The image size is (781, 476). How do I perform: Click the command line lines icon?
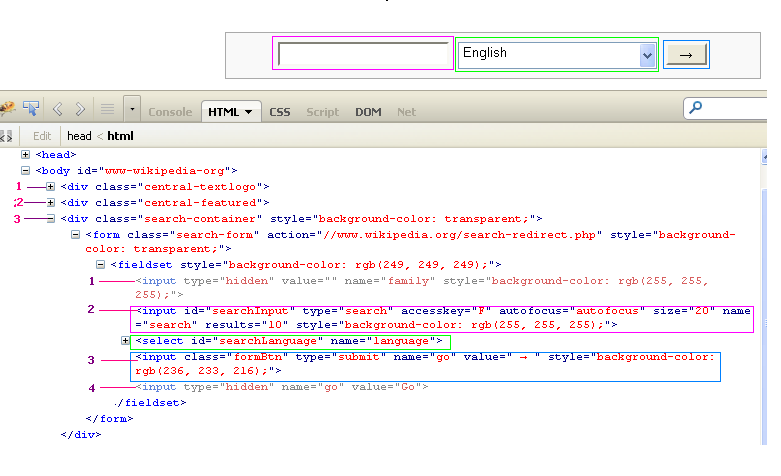(106, 109)
